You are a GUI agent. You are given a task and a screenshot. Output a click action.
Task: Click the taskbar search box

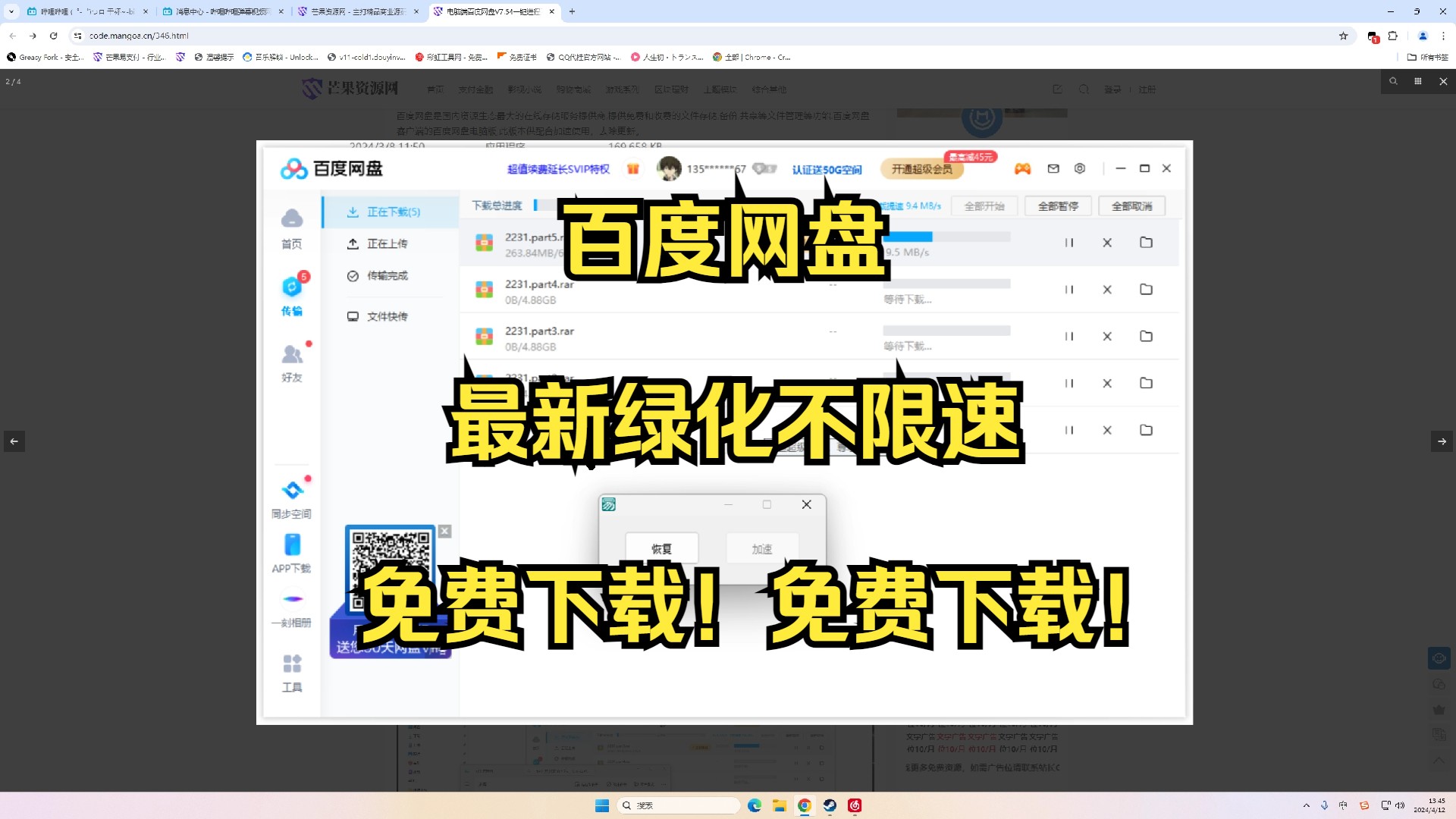point(679,805)
